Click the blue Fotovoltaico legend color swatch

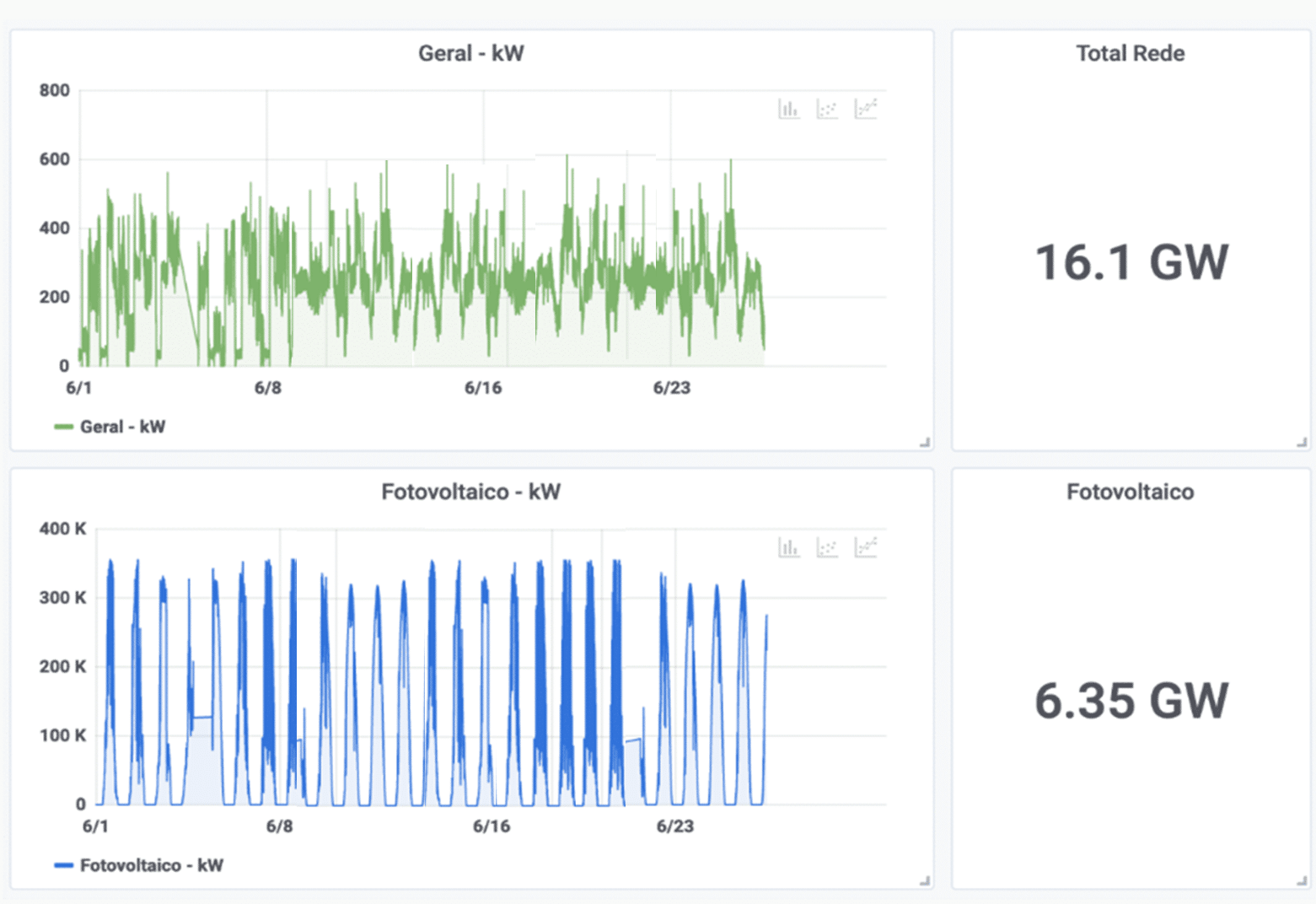(x=63, y=865)
